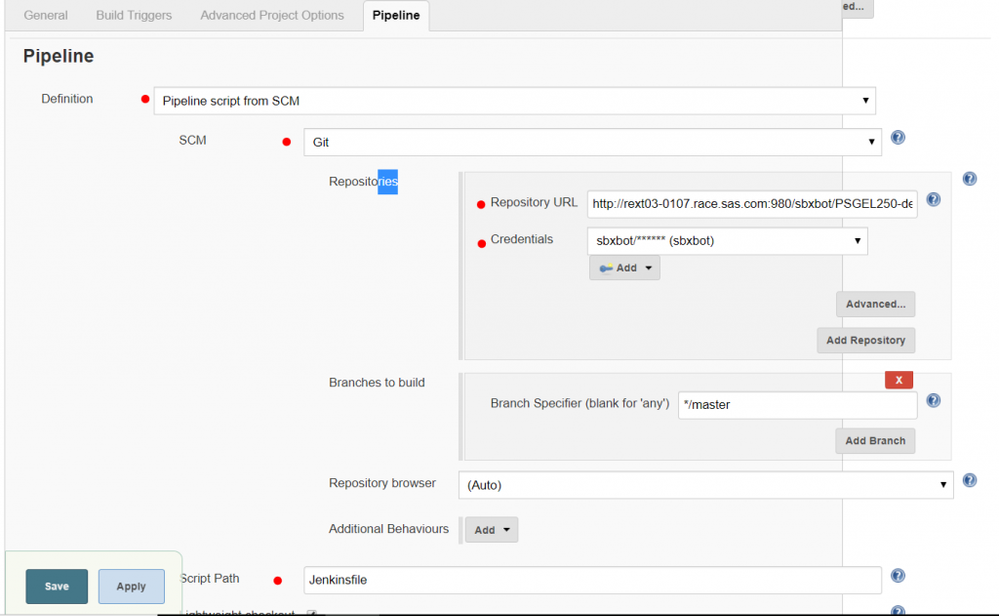Image resolution: width=999 pixels, height=616 pixels.
Task: Open the Definition dropdown (Pipeline script from SCM)
Action: [514, 101]
